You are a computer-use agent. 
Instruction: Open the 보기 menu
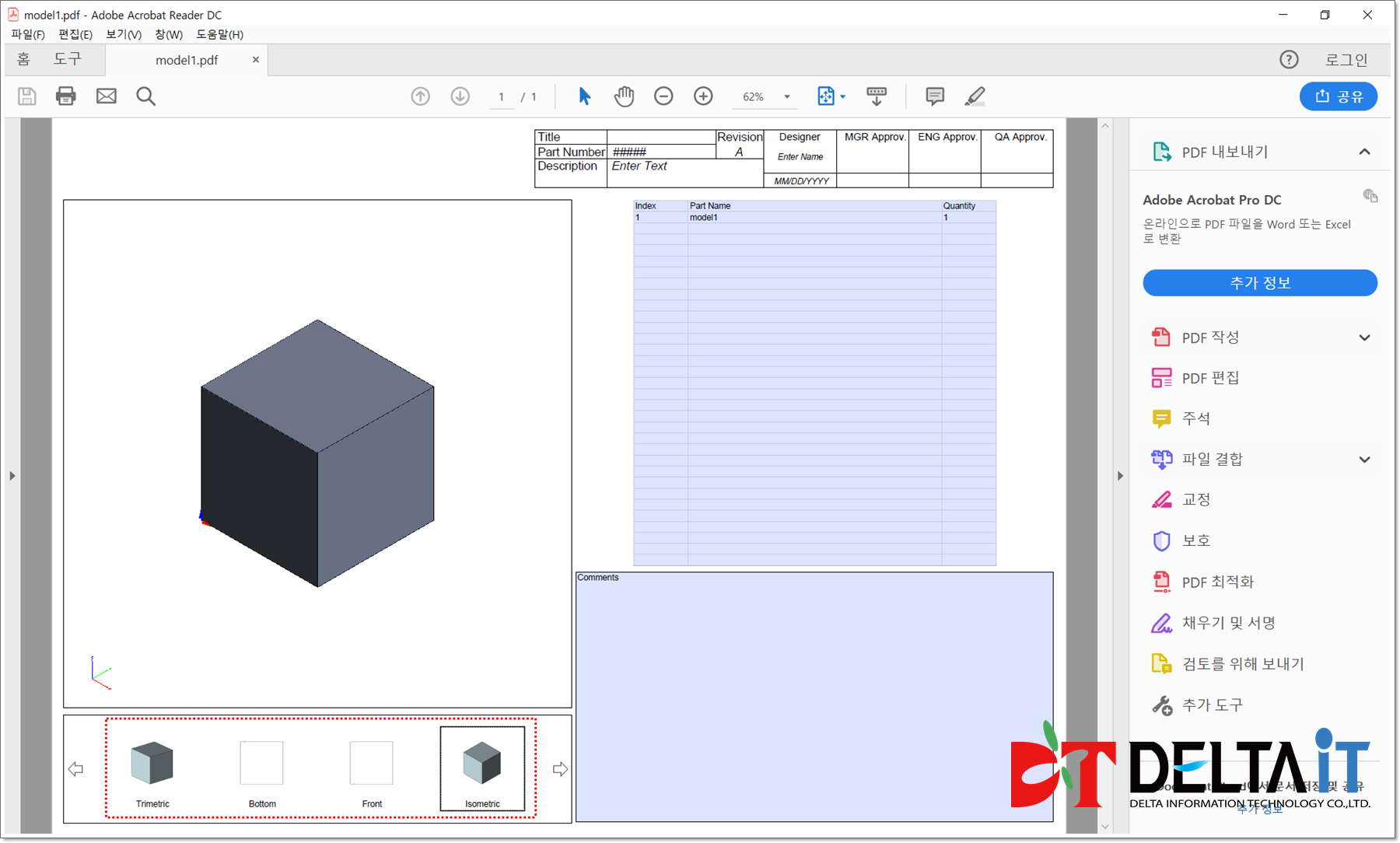point(122,34)
